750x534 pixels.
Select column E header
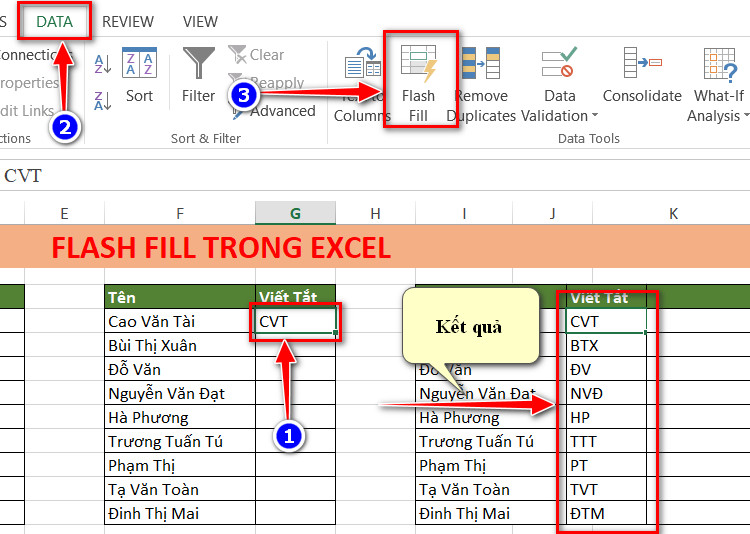tap(64, 213)
